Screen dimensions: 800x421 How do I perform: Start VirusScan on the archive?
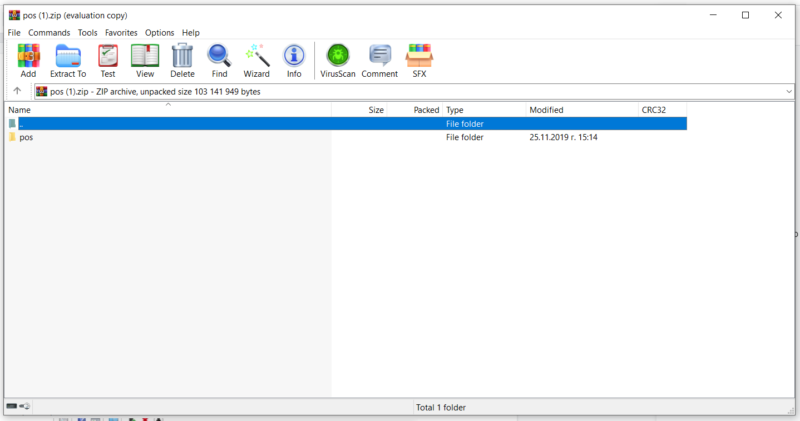coord(338,60)
